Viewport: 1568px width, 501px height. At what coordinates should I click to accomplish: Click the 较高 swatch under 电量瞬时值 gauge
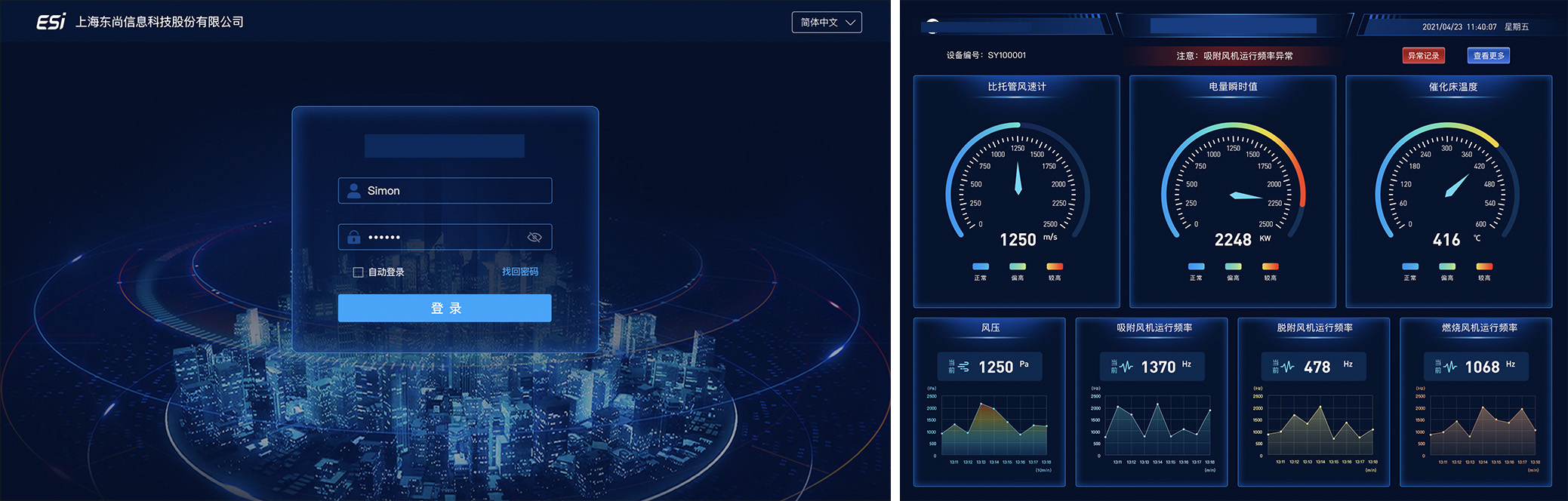[x=1271, y=266]
